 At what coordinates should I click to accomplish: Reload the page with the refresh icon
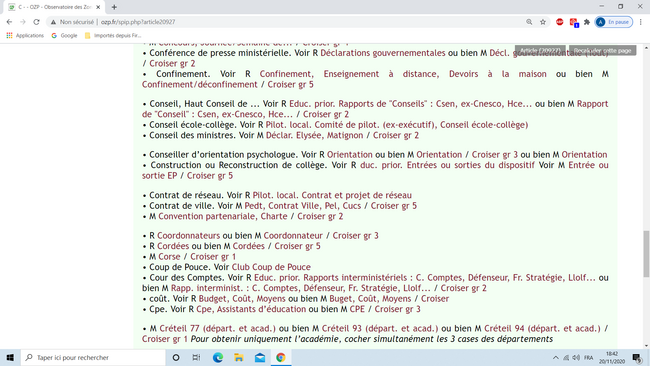tap(36, 22)
